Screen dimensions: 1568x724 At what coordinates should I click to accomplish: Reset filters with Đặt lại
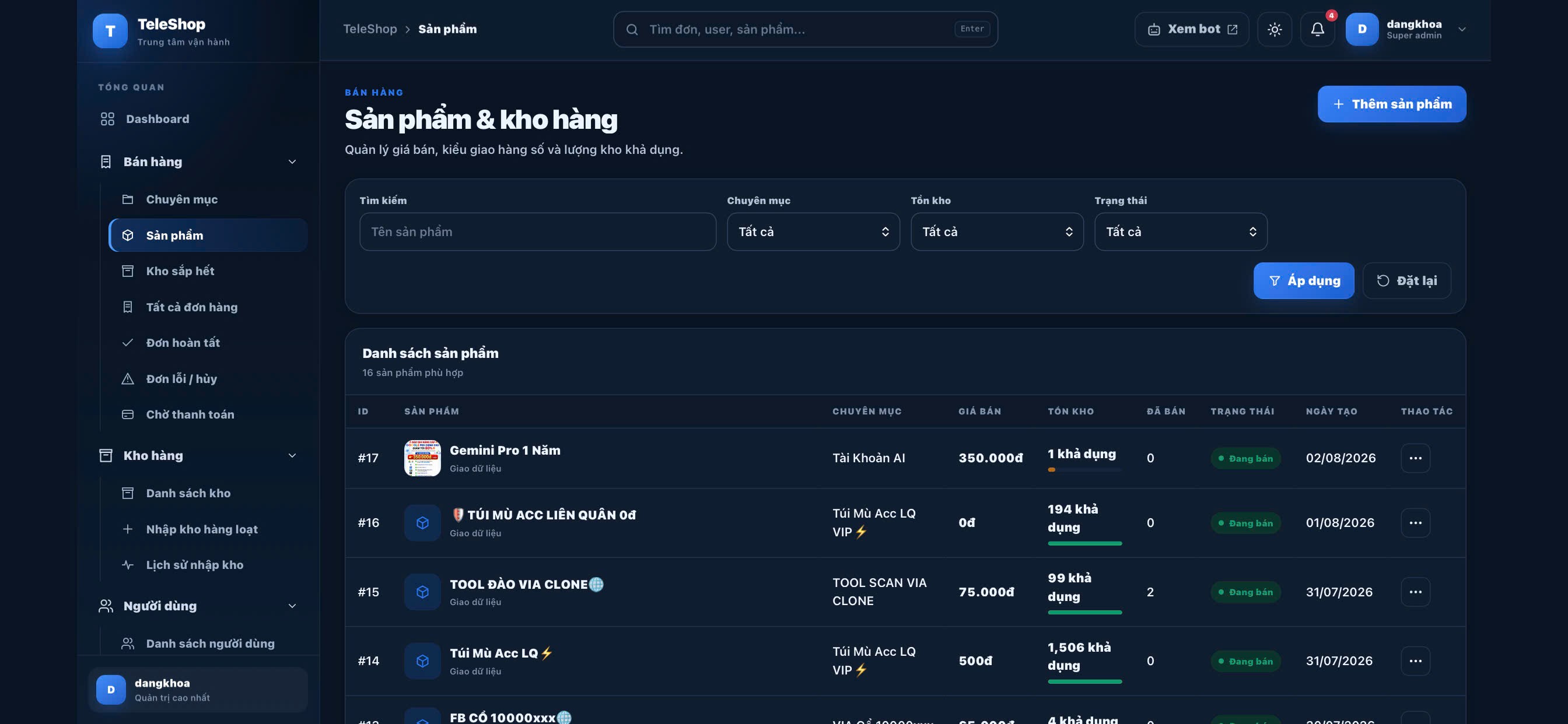1406,281
